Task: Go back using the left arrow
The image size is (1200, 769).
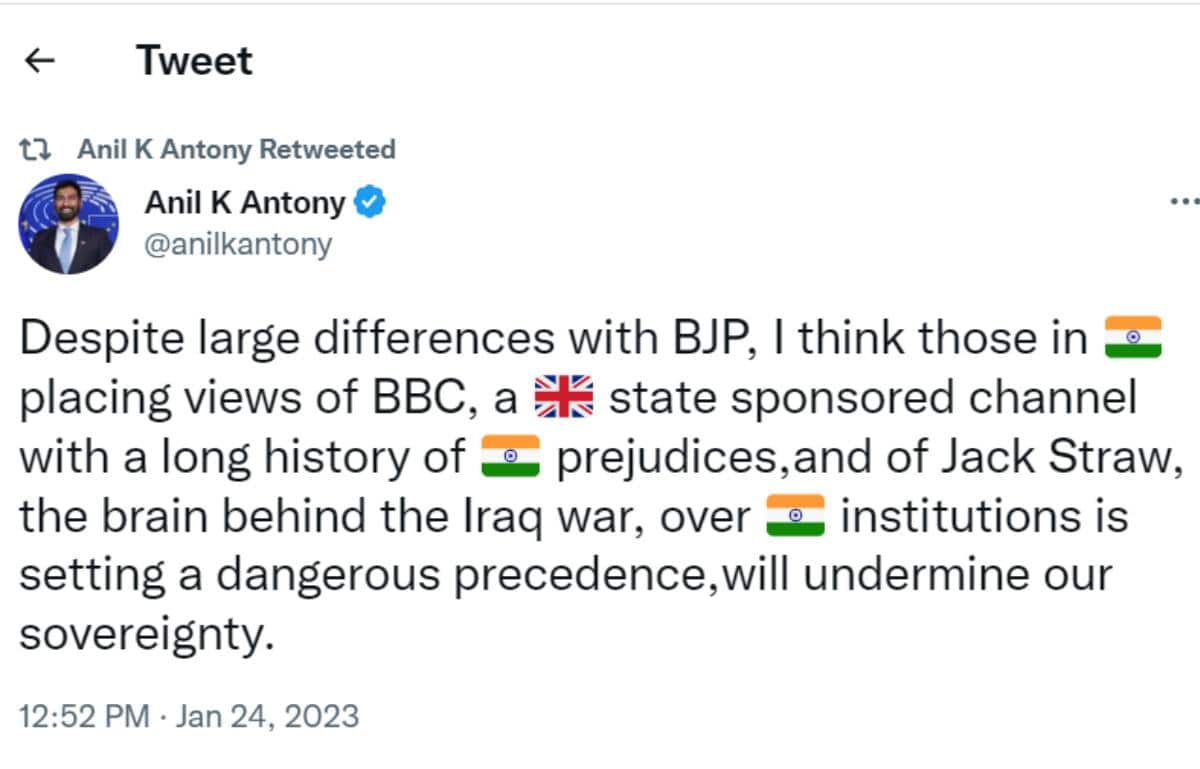Action: 39,61
